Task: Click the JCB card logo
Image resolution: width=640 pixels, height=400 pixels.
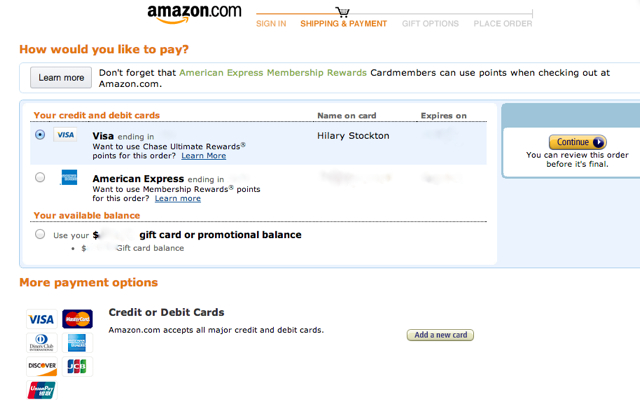Action: coord(77,366)
